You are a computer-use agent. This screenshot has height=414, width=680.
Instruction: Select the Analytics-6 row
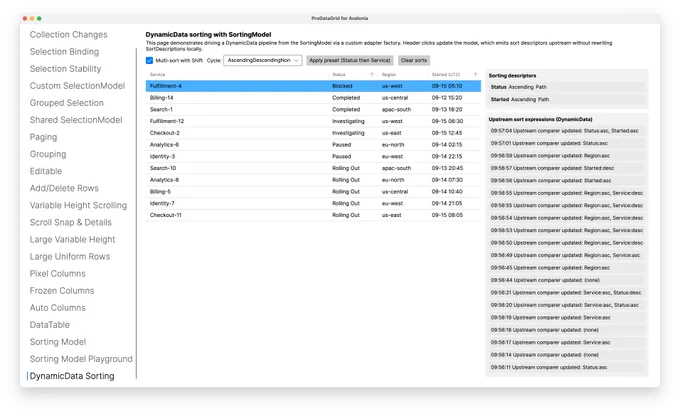pos(314,144)
